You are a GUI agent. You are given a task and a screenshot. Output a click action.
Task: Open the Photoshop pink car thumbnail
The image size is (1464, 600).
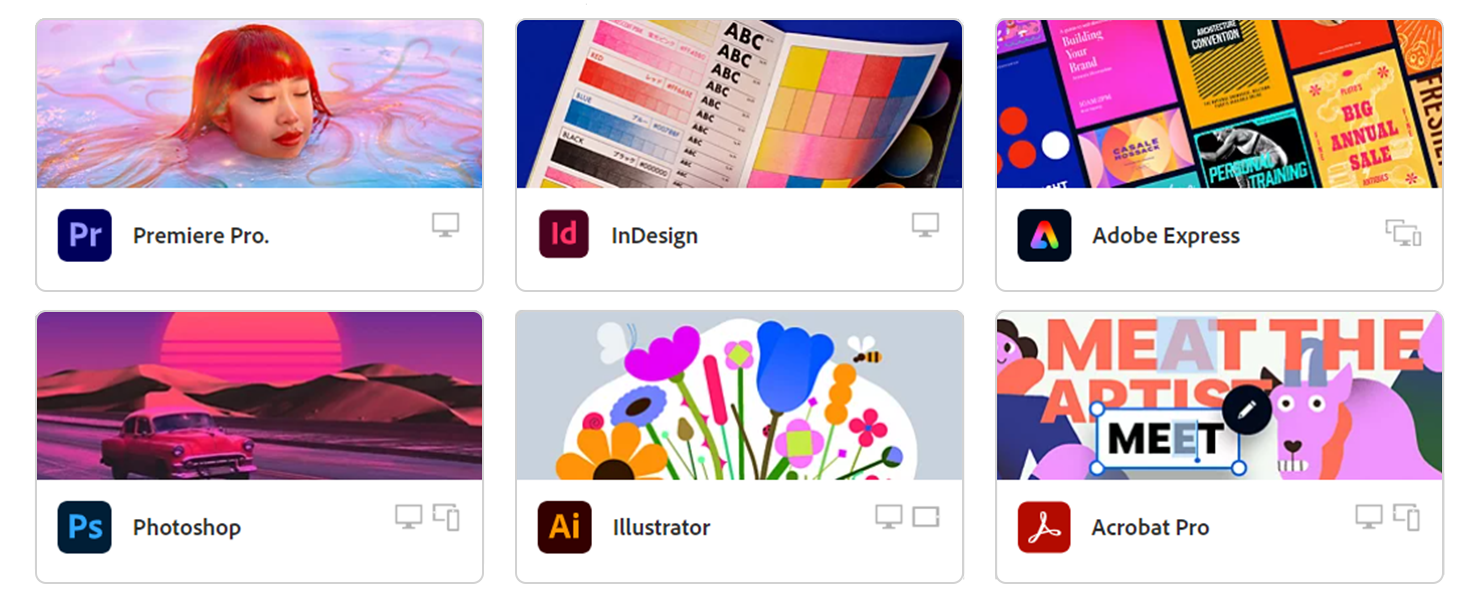coord(260,396)
